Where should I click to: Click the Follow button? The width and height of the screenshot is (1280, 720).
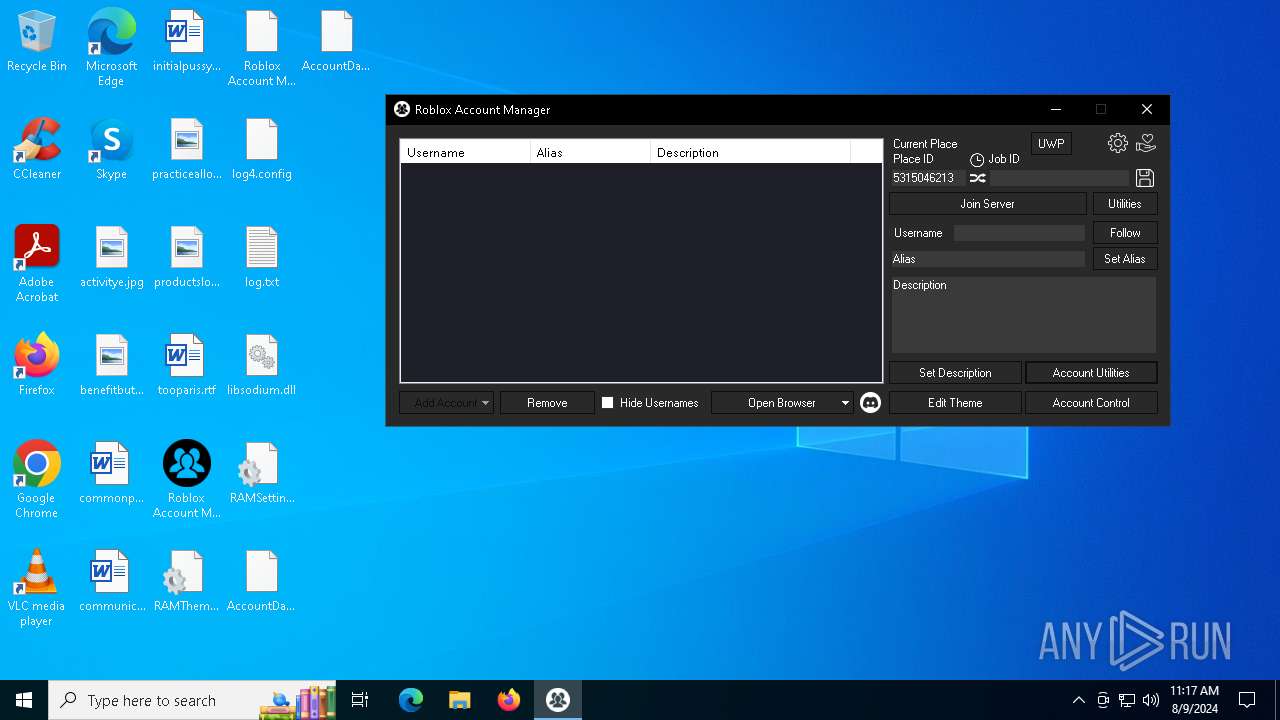pyautogui.click(x=1124, y=233)
